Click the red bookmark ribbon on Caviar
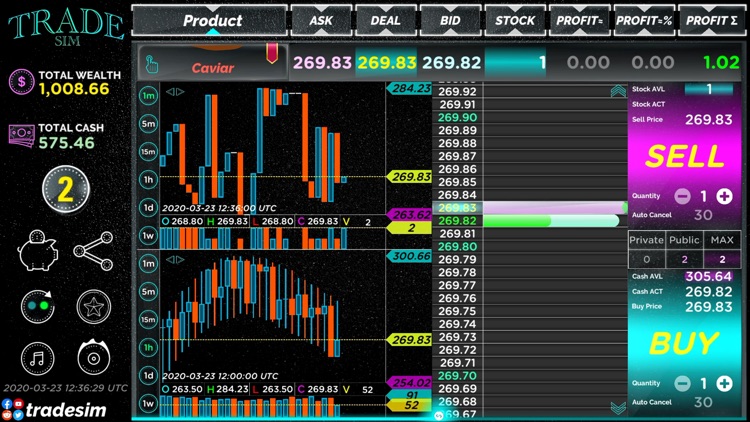Viewport: 750px width, 422px height. point(272,53)
